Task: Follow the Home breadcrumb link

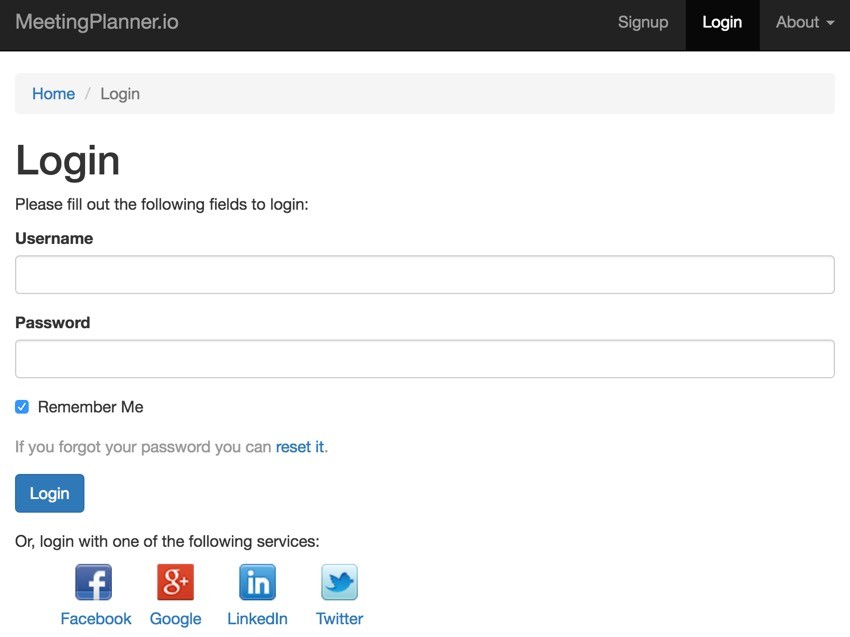Action: point(53,94)
